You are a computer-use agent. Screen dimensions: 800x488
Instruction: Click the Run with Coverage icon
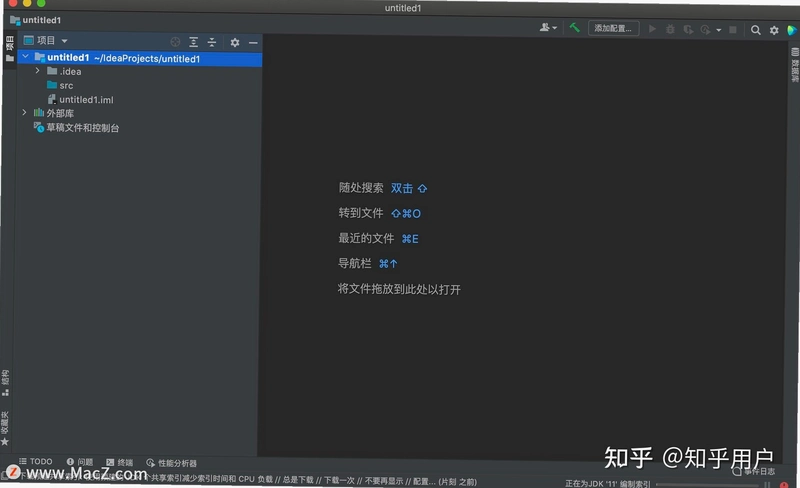pos(688,30)
